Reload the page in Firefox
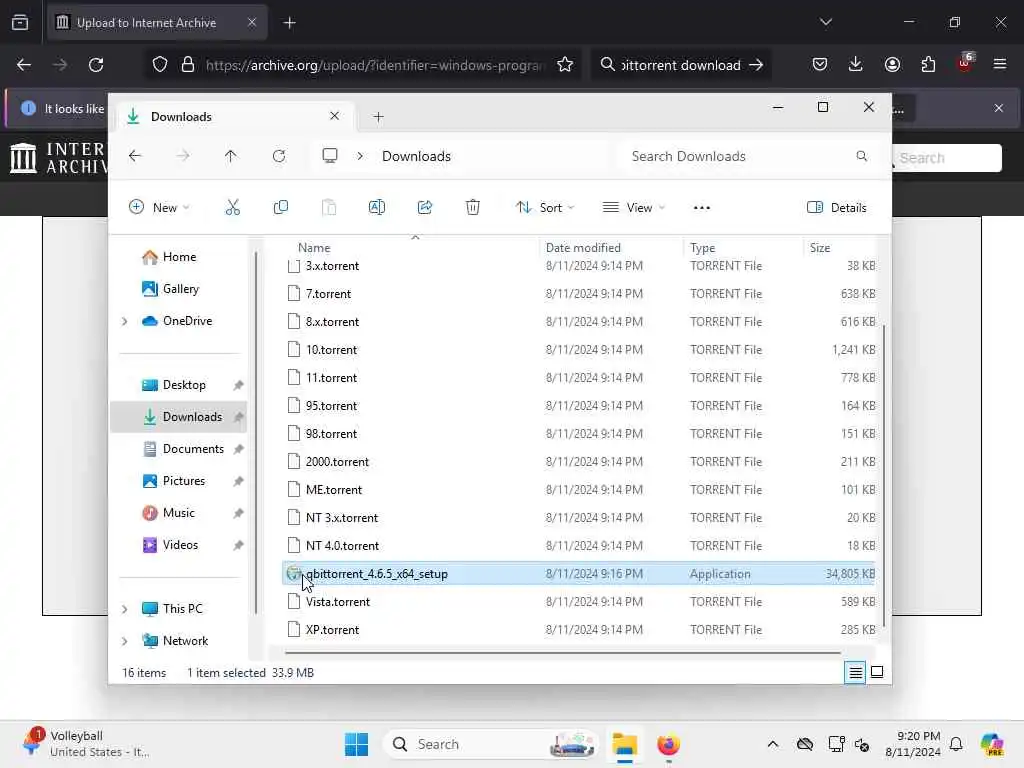This screenshot has width=1024, height=768. pos(96,65)
